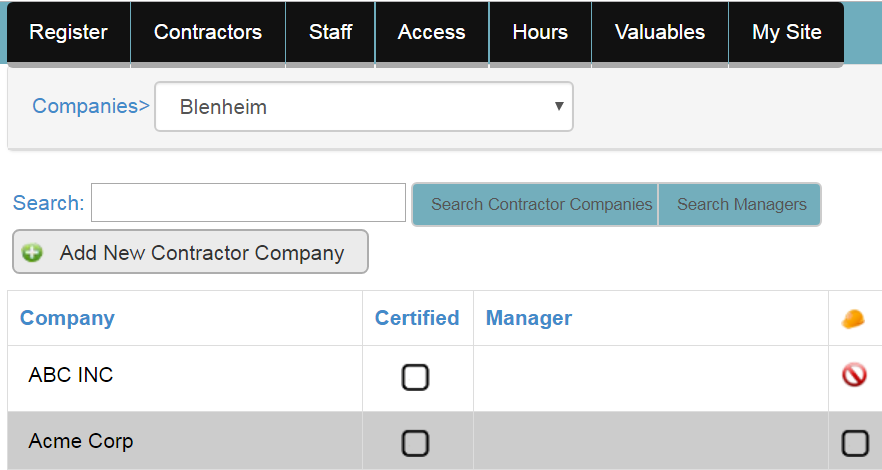The height and width of the screenshot is (470, 882).
Task: Open the Register menu
Action: [68, 32]
